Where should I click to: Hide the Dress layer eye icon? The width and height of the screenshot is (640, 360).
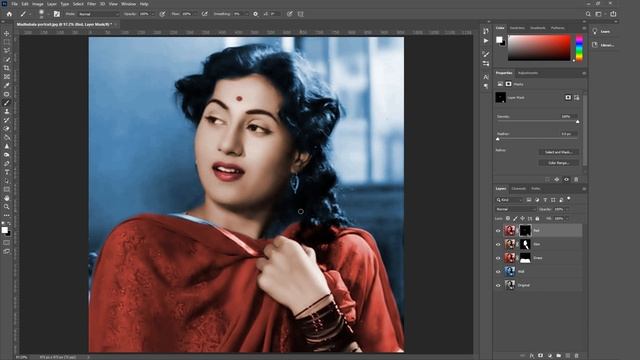(x=498, y=258)
